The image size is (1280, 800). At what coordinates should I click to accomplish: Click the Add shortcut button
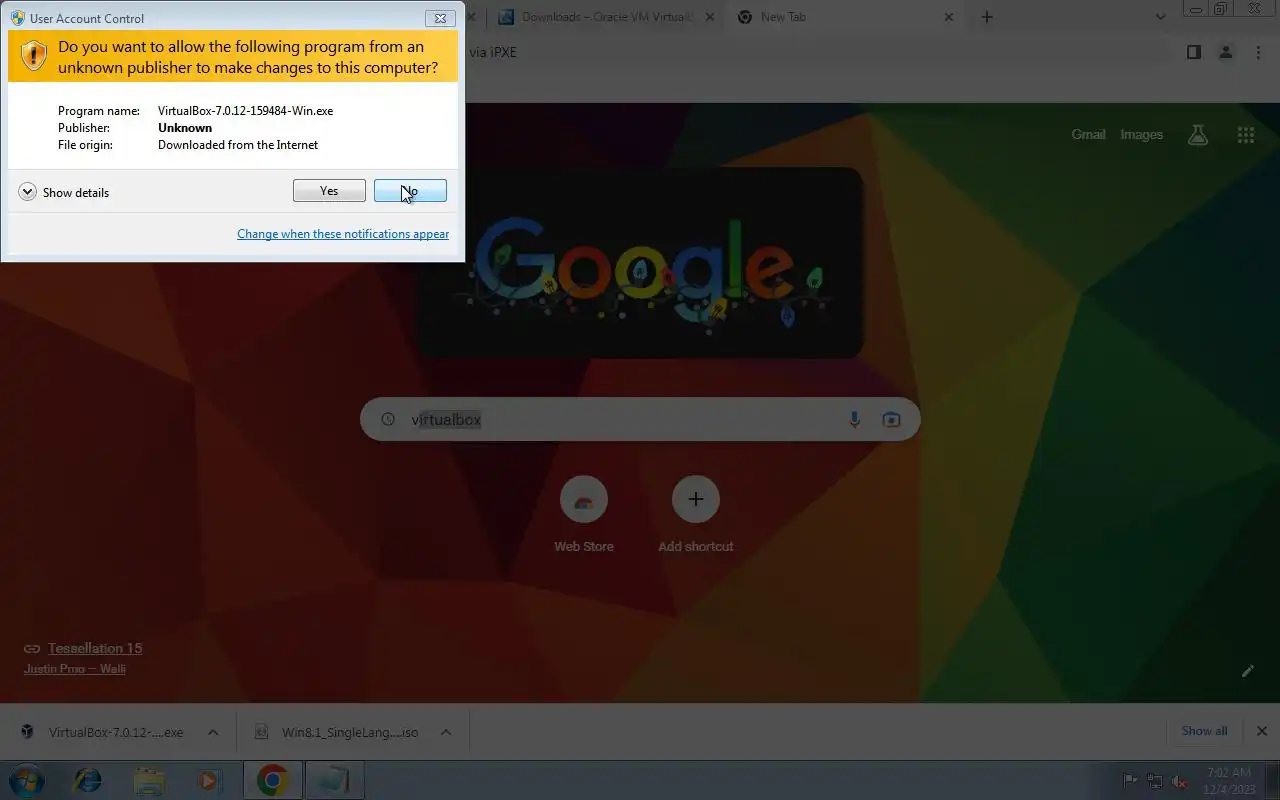coord(696,515)
